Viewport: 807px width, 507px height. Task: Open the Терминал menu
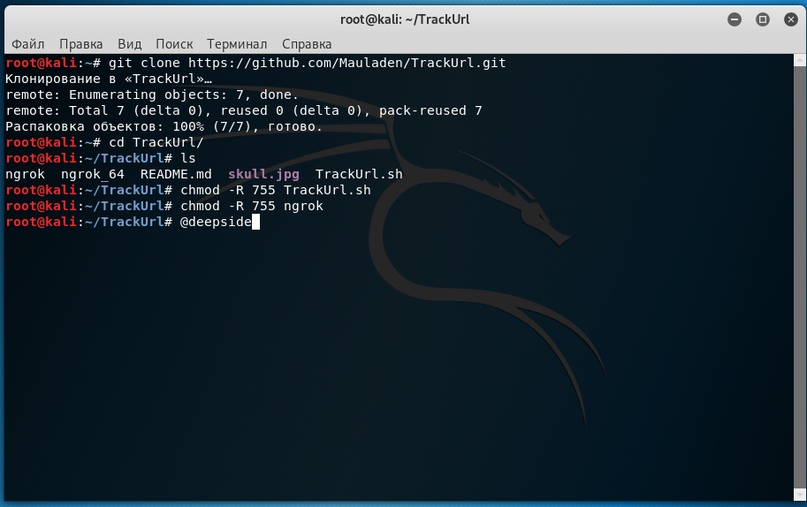(237, 44)
